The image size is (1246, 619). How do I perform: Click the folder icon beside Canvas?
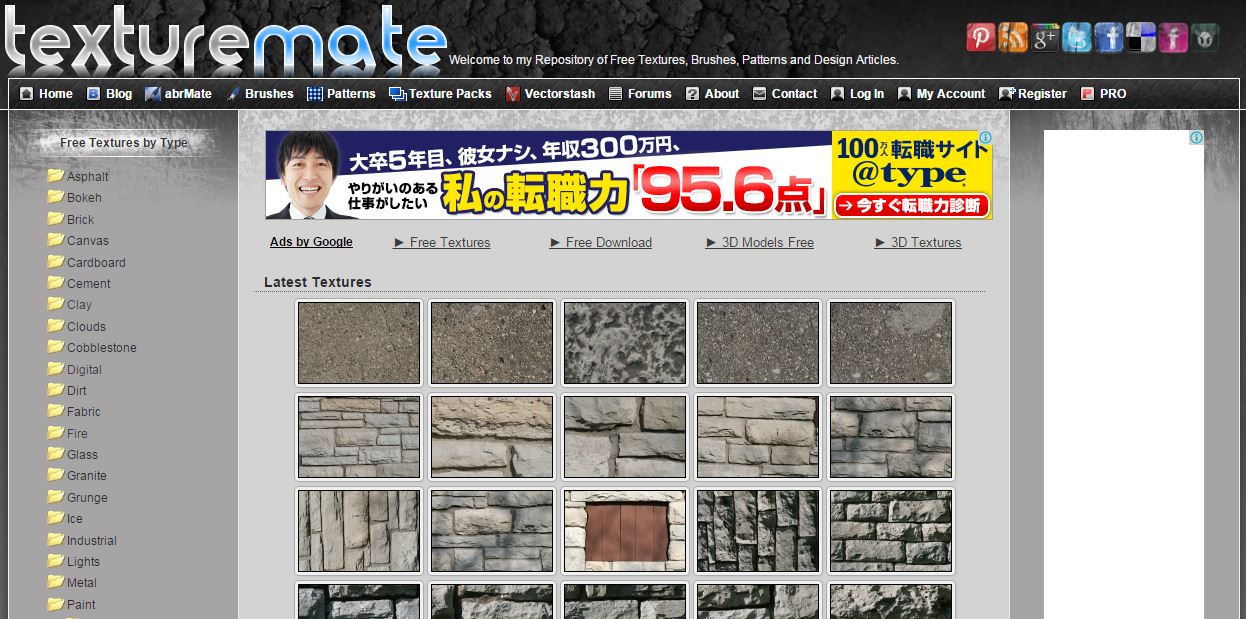pyautogui.click(x=55, y=240)
